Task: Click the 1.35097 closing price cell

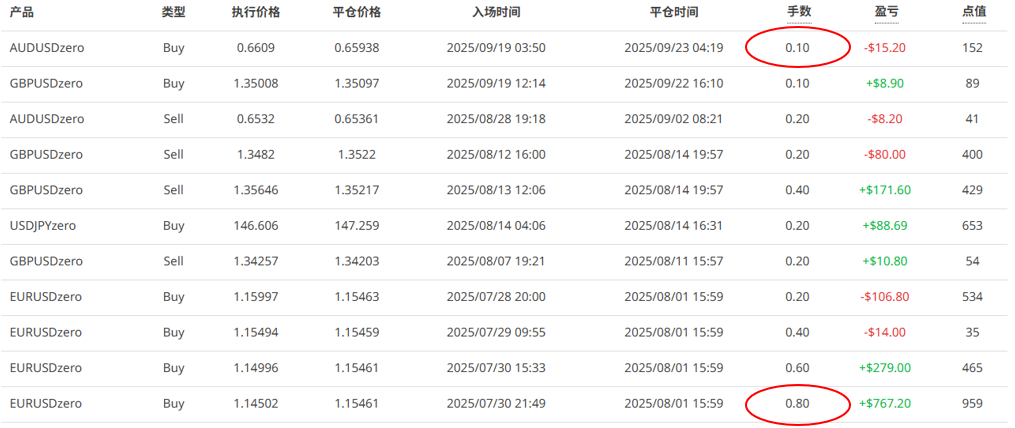Action: 356,83
